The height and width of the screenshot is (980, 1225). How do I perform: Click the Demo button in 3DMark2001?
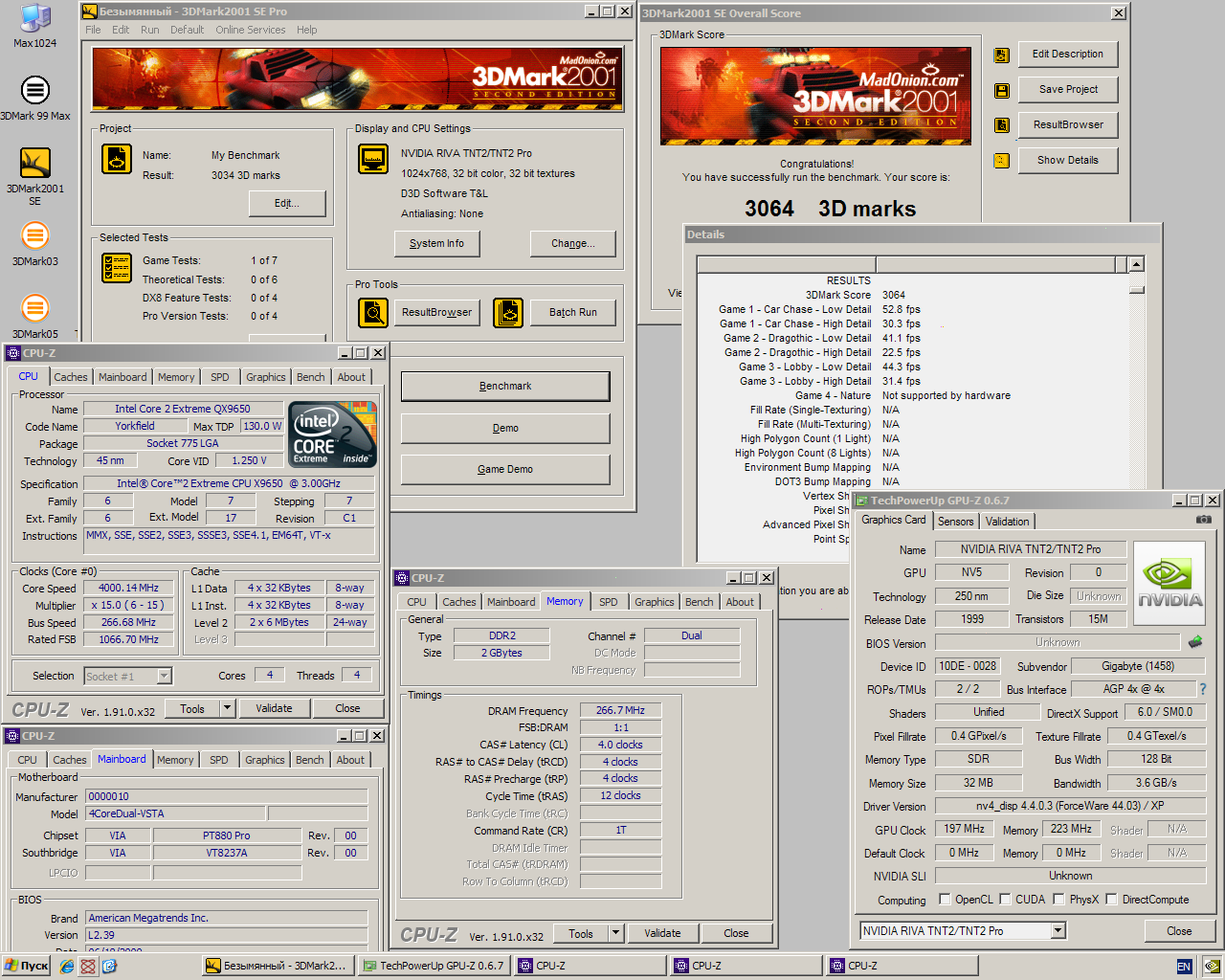coord(505,428)
